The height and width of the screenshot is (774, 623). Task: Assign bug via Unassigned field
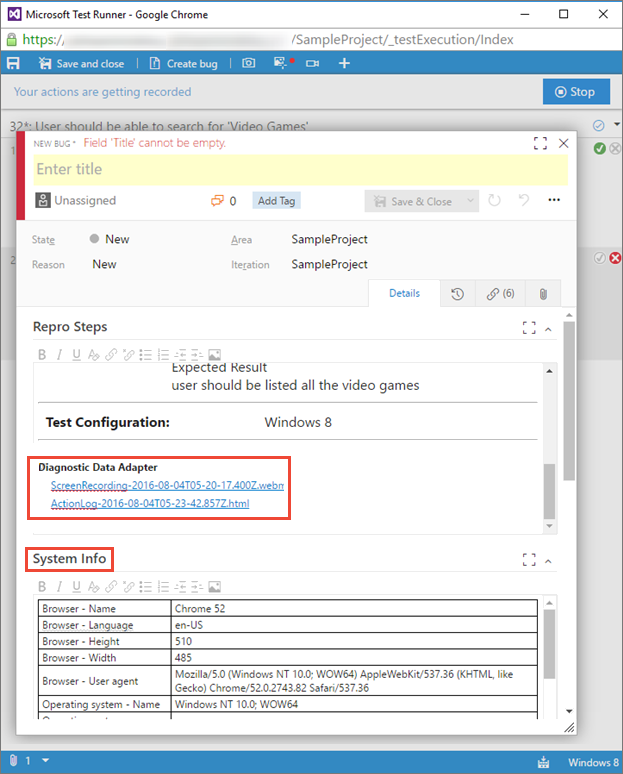point(76,200)
